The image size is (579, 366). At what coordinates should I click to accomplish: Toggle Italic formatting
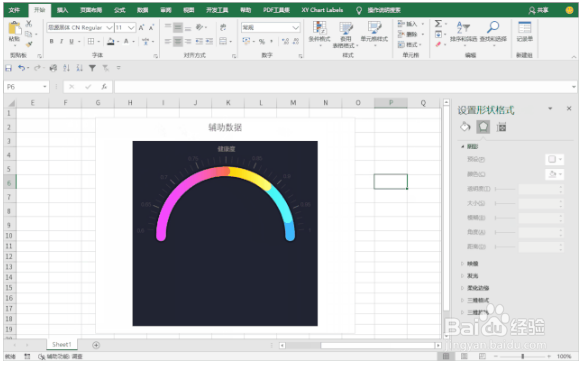[61, 41]
